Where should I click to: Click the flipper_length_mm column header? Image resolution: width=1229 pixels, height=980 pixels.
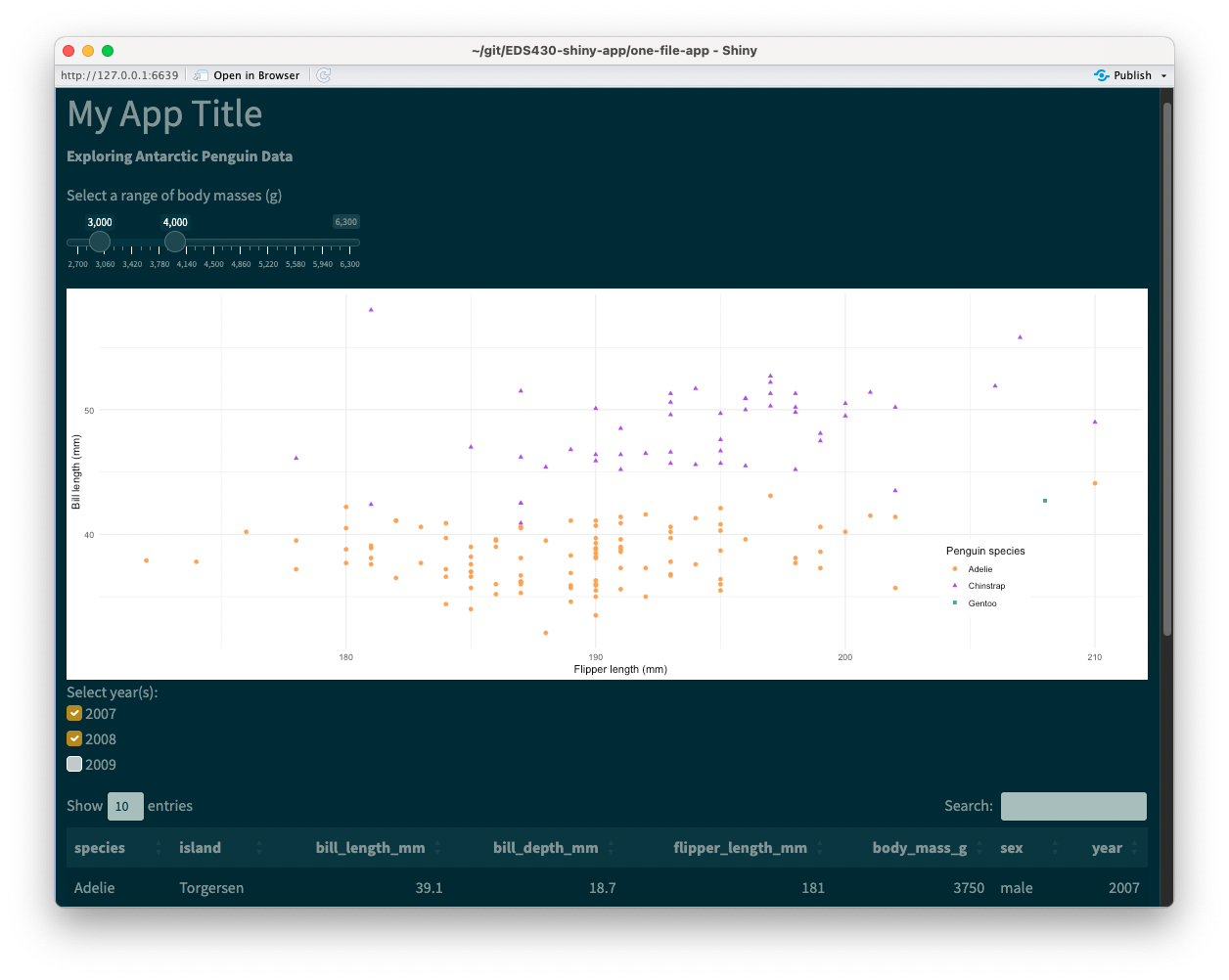(740, 848)
